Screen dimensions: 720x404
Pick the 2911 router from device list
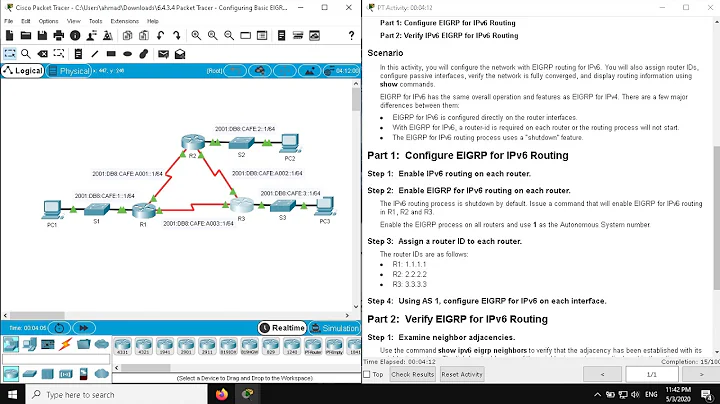[x=207, y=346]
